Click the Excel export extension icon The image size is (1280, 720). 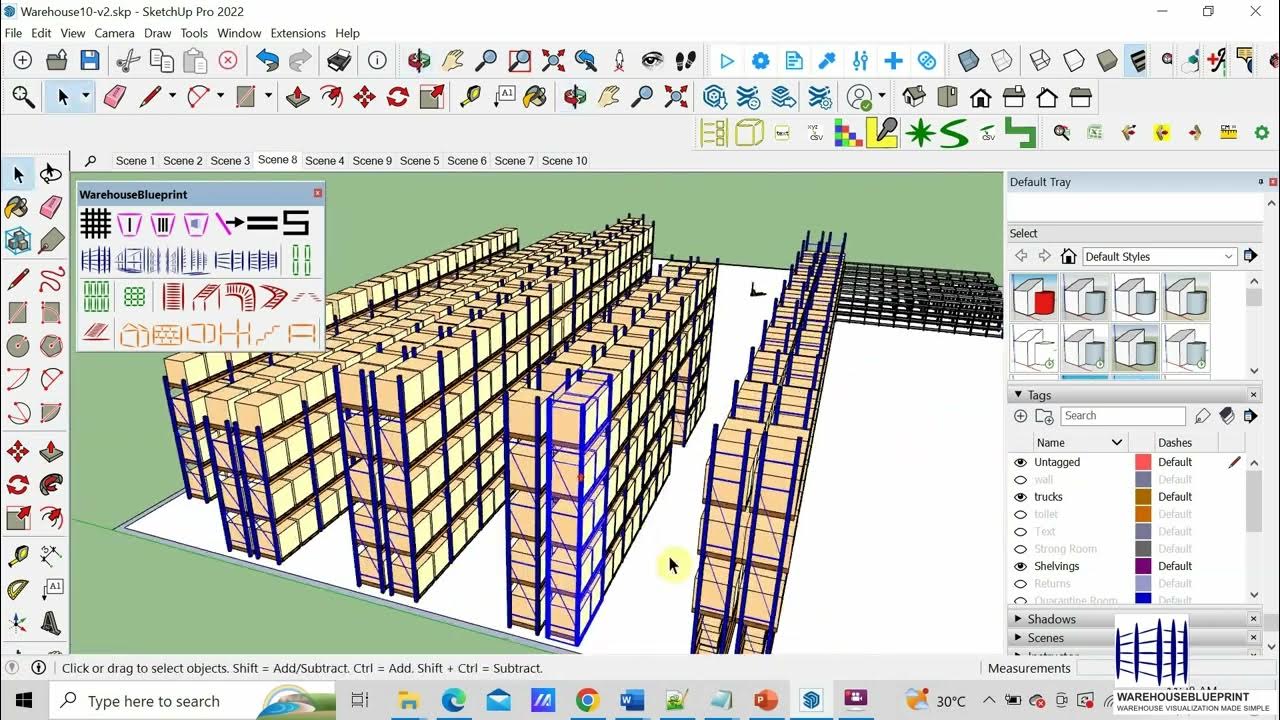(x=1095, y=132)
